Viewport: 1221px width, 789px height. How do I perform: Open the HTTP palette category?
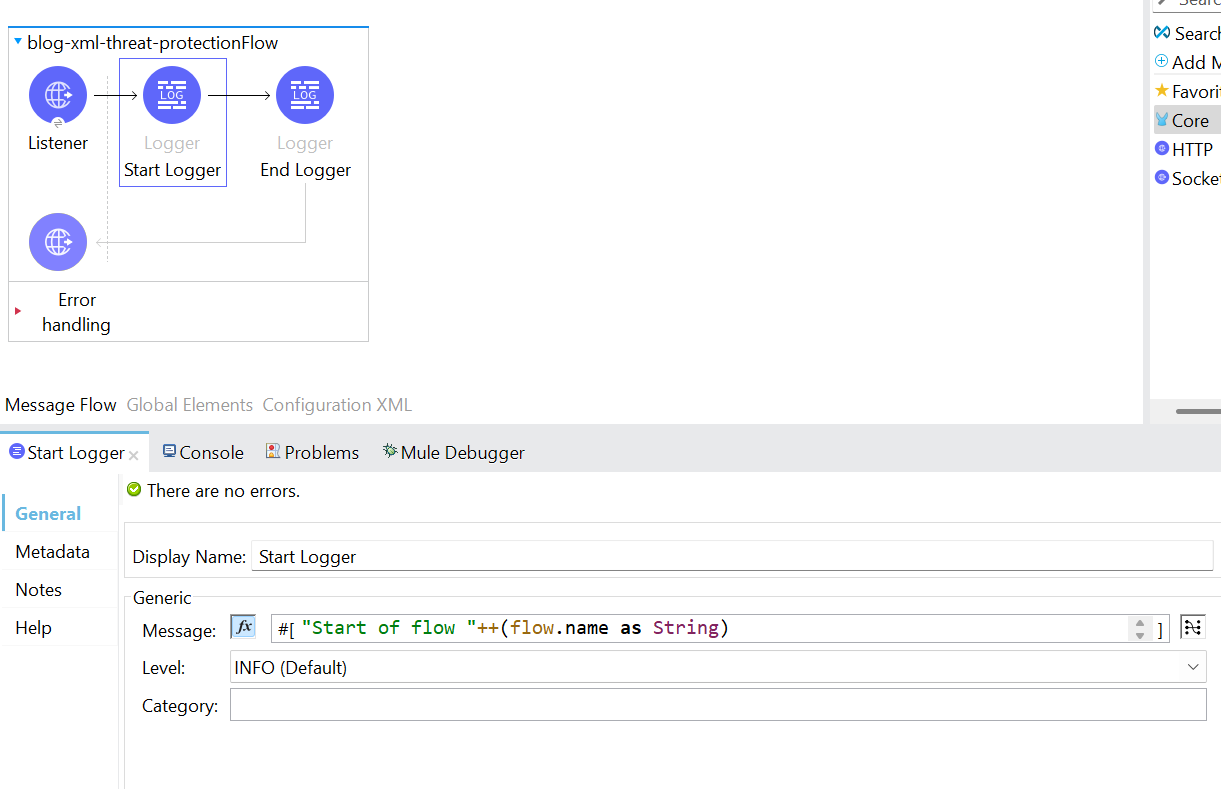point(1191,148)
